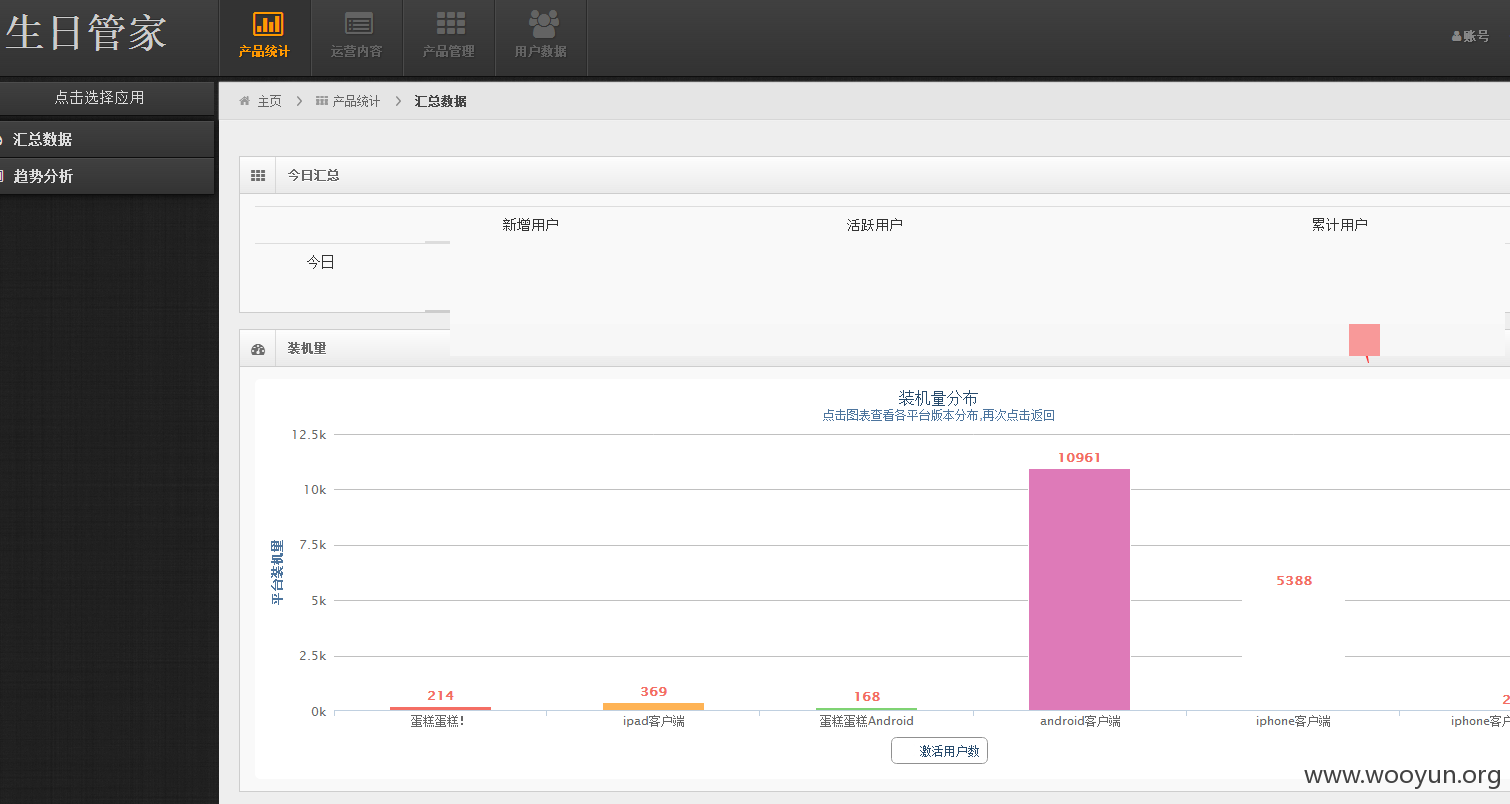Screen dimensions: 1510x804
Task: Click the 新增用户 column header
Action: (531, 225)
